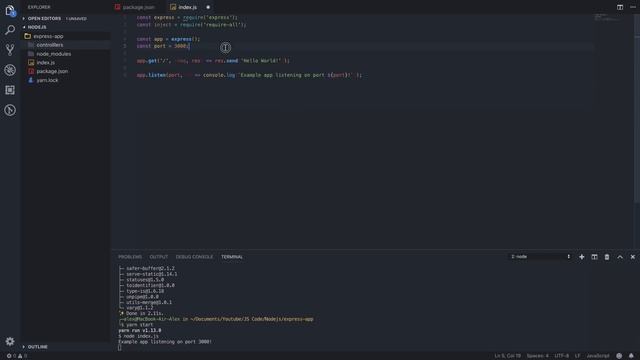Split the terminal panel
640x360 pixels.
[594, 257]
